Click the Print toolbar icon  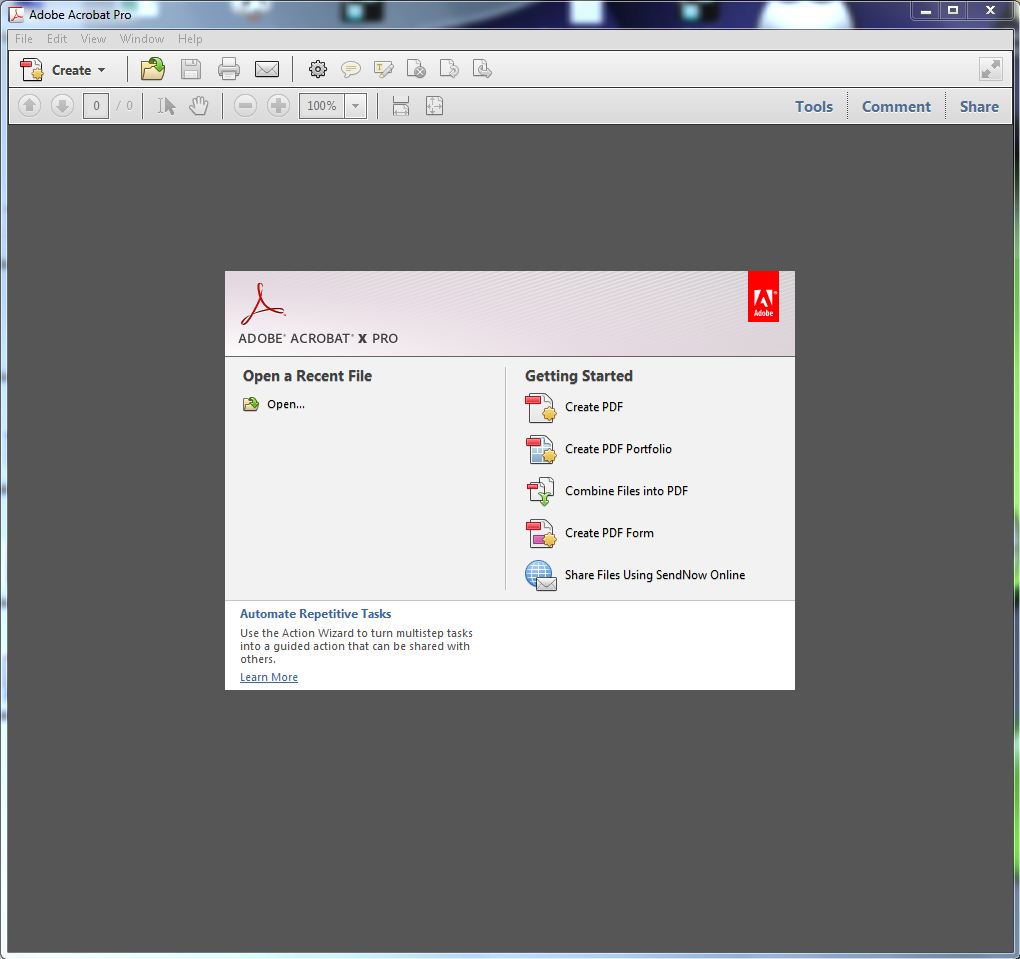[x=229, y=68]
